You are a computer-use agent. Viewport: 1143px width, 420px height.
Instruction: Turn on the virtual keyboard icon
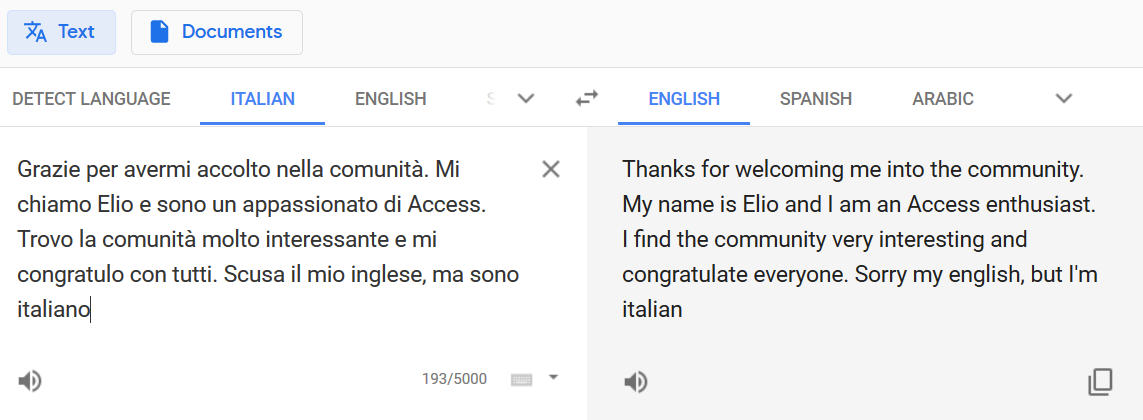point(522,379)
